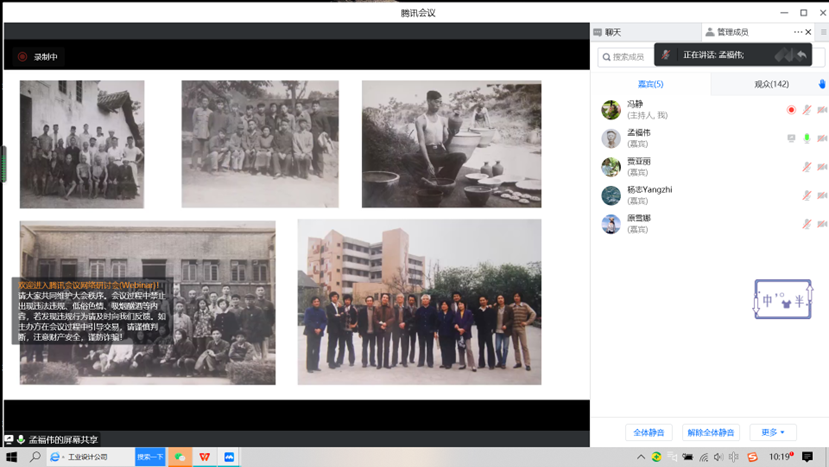Click 孟福伟's screen sharing status icon
The height and width of the screenshot is (467, 829).
tap(791, 139)
